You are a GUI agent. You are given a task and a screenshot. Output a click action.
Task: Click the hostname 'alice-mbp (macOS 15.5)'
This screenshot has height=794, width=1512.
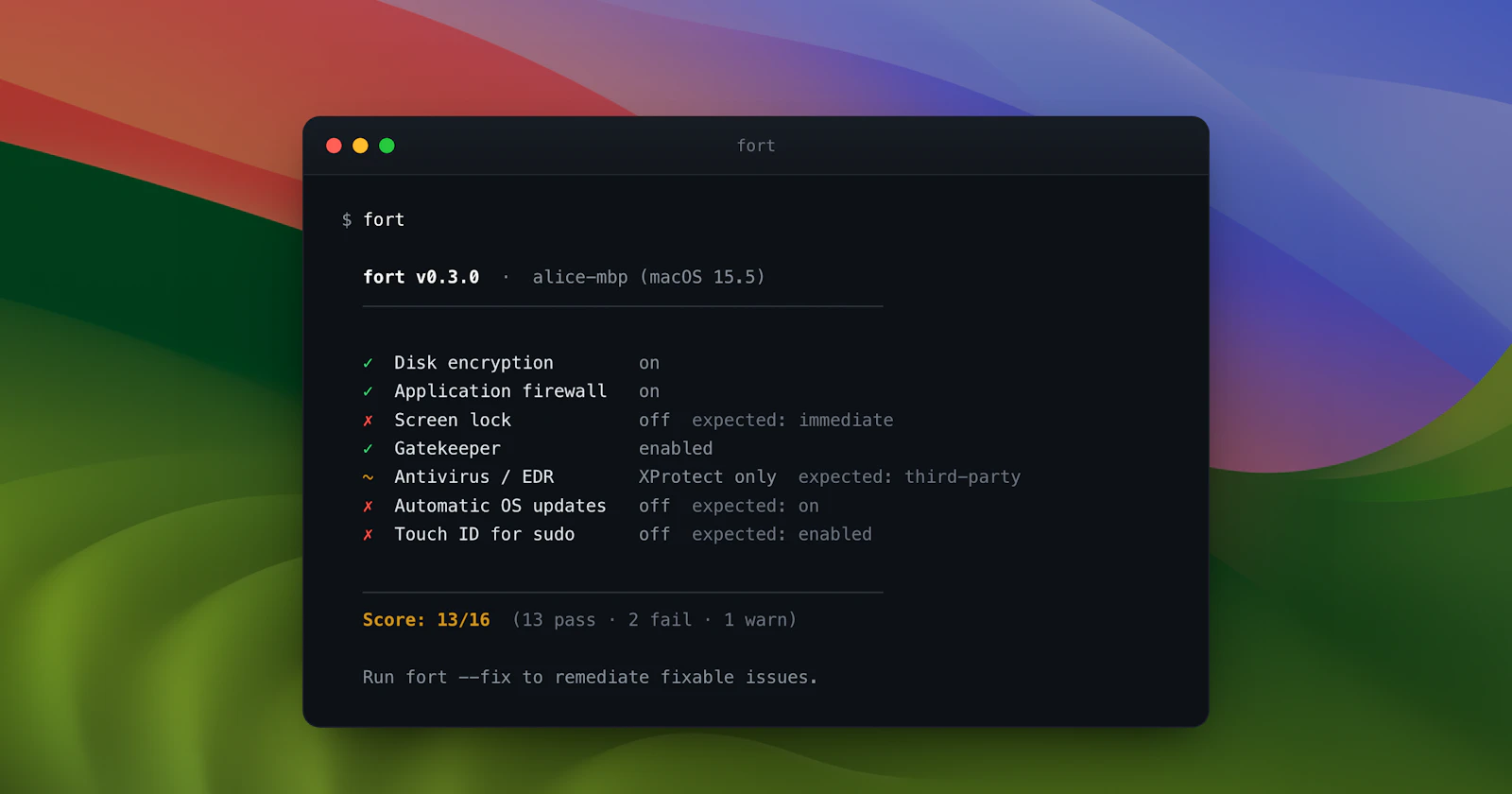(x=648, y=277)
